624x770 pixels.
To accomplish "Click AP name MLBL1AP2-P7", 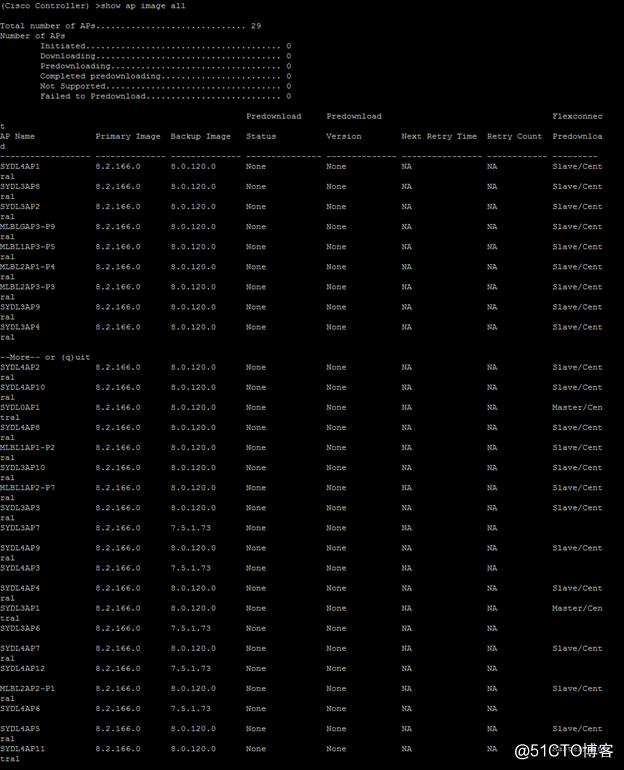I will coord(28,488).
